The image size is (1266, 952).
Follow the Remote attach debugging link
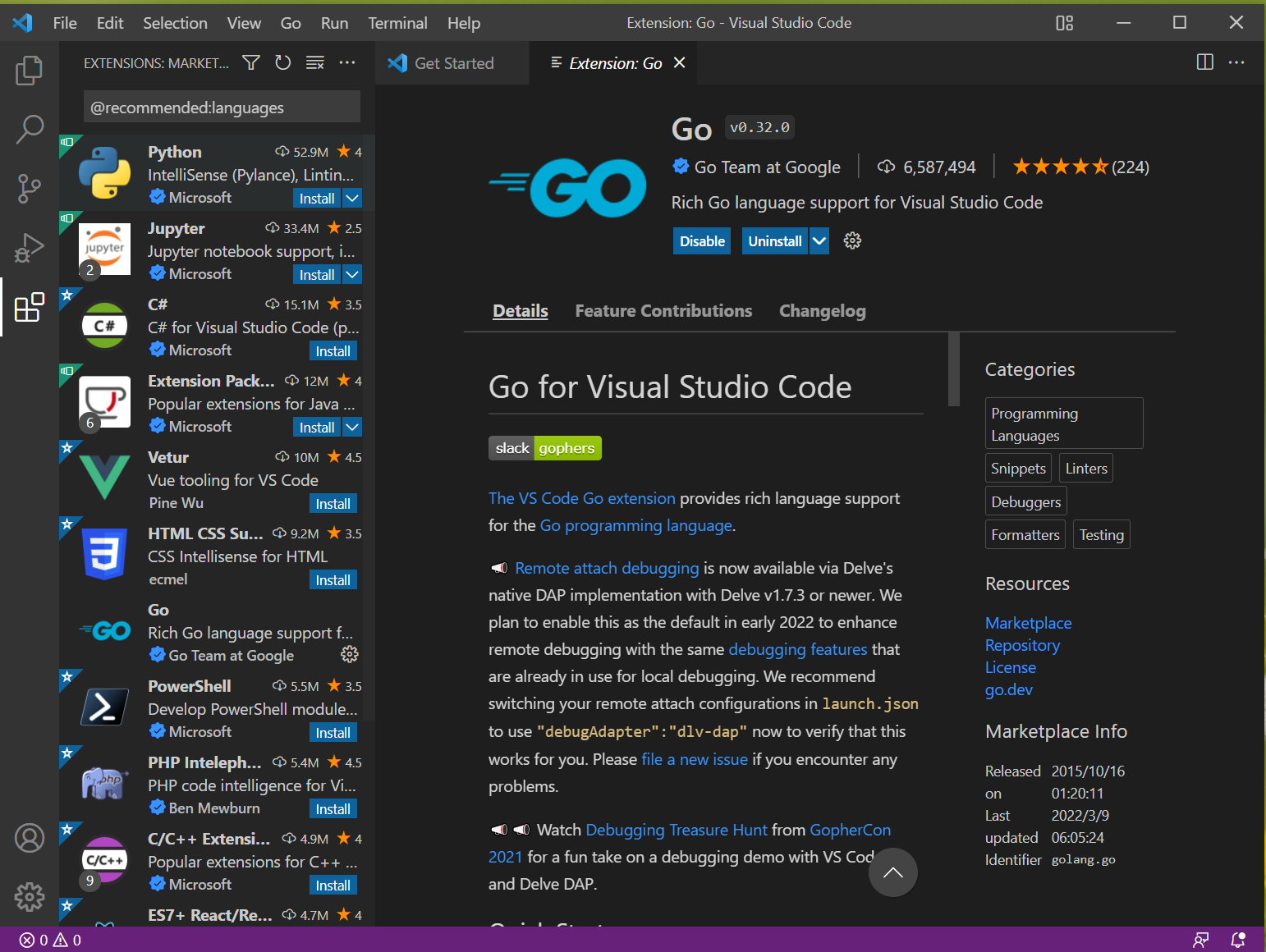[x=607, y=568]
